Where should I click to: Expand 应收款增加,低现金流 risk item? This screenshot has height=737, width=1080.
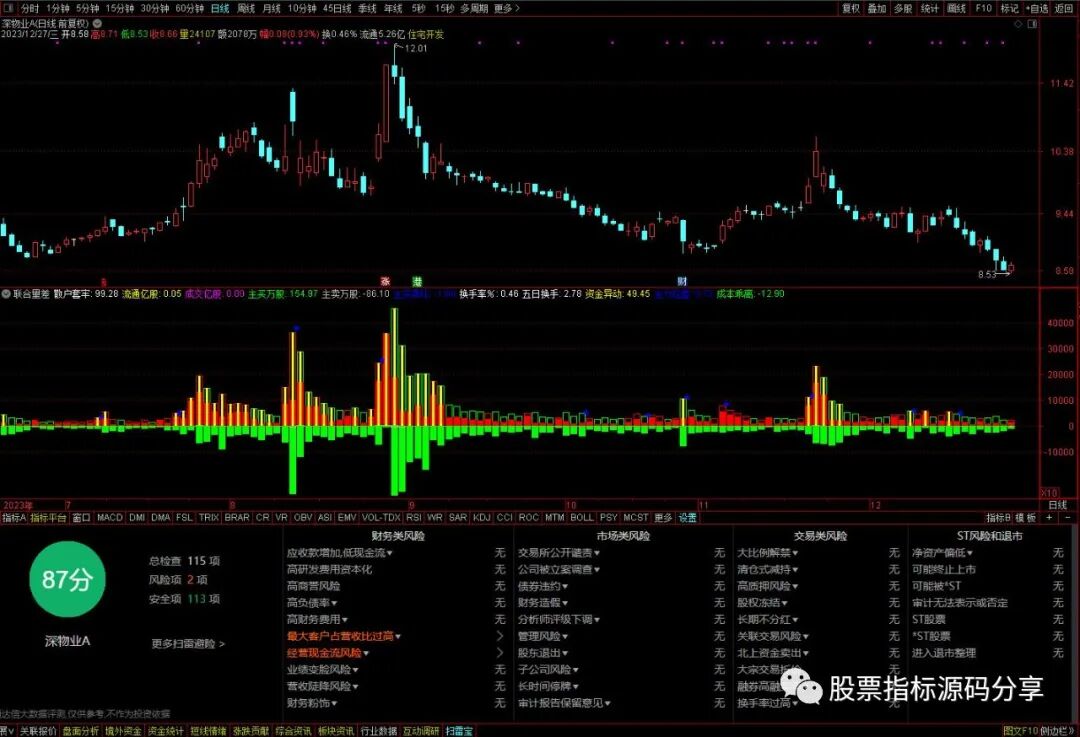[339, 552]
